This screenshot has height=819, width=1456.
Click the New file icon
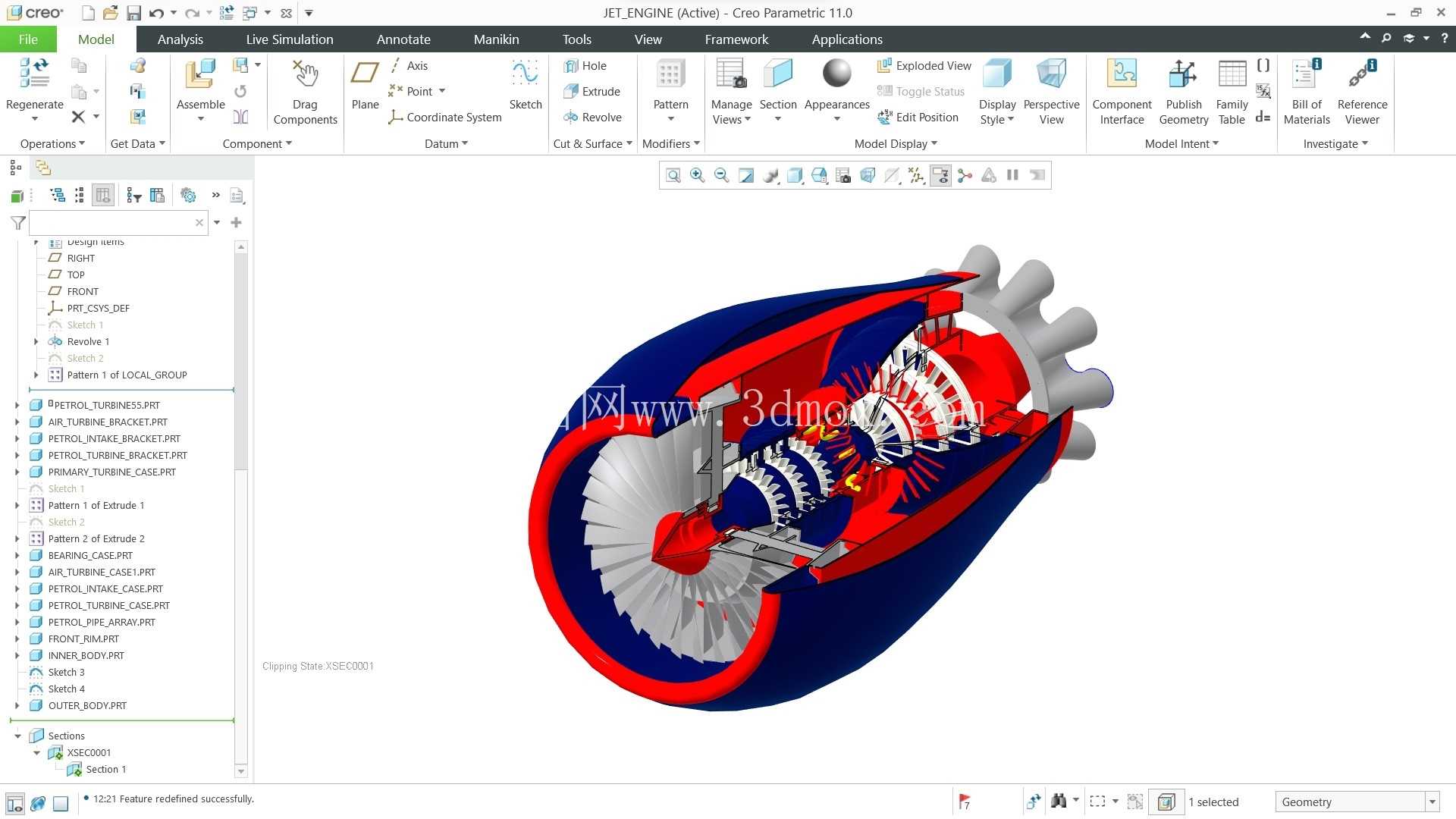(x=88, y=13)
